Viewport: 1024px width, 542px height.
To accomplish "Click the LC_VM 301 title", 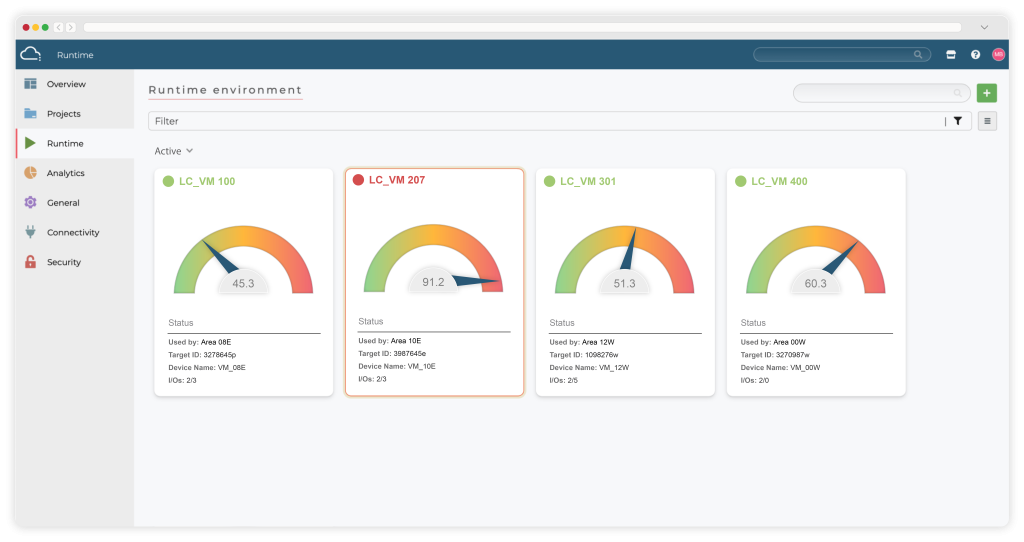I will point(588,182).
